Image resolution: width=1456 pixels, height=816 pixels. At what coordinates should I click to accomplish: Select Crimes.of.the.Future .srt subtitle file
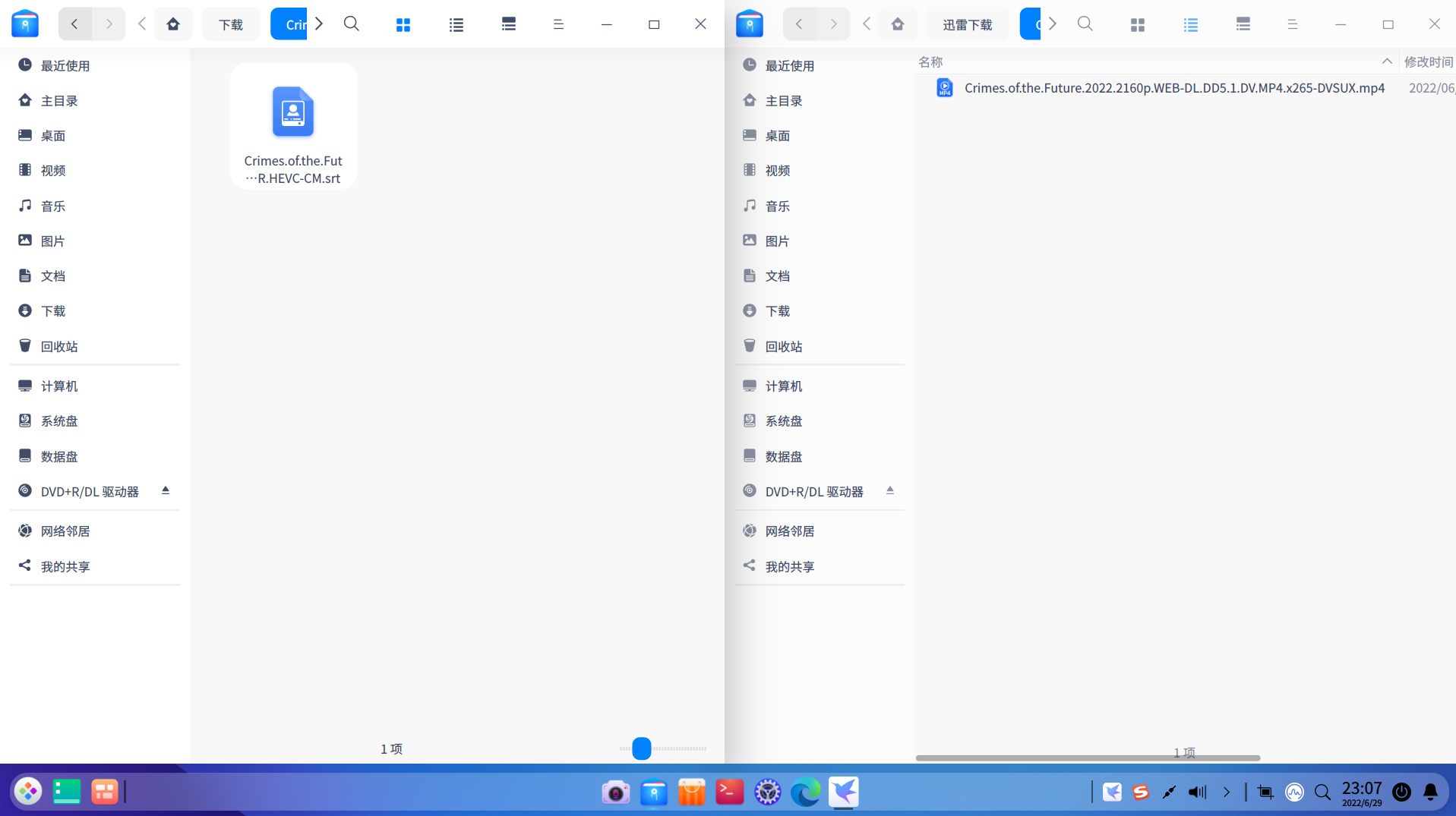(293, 127)
